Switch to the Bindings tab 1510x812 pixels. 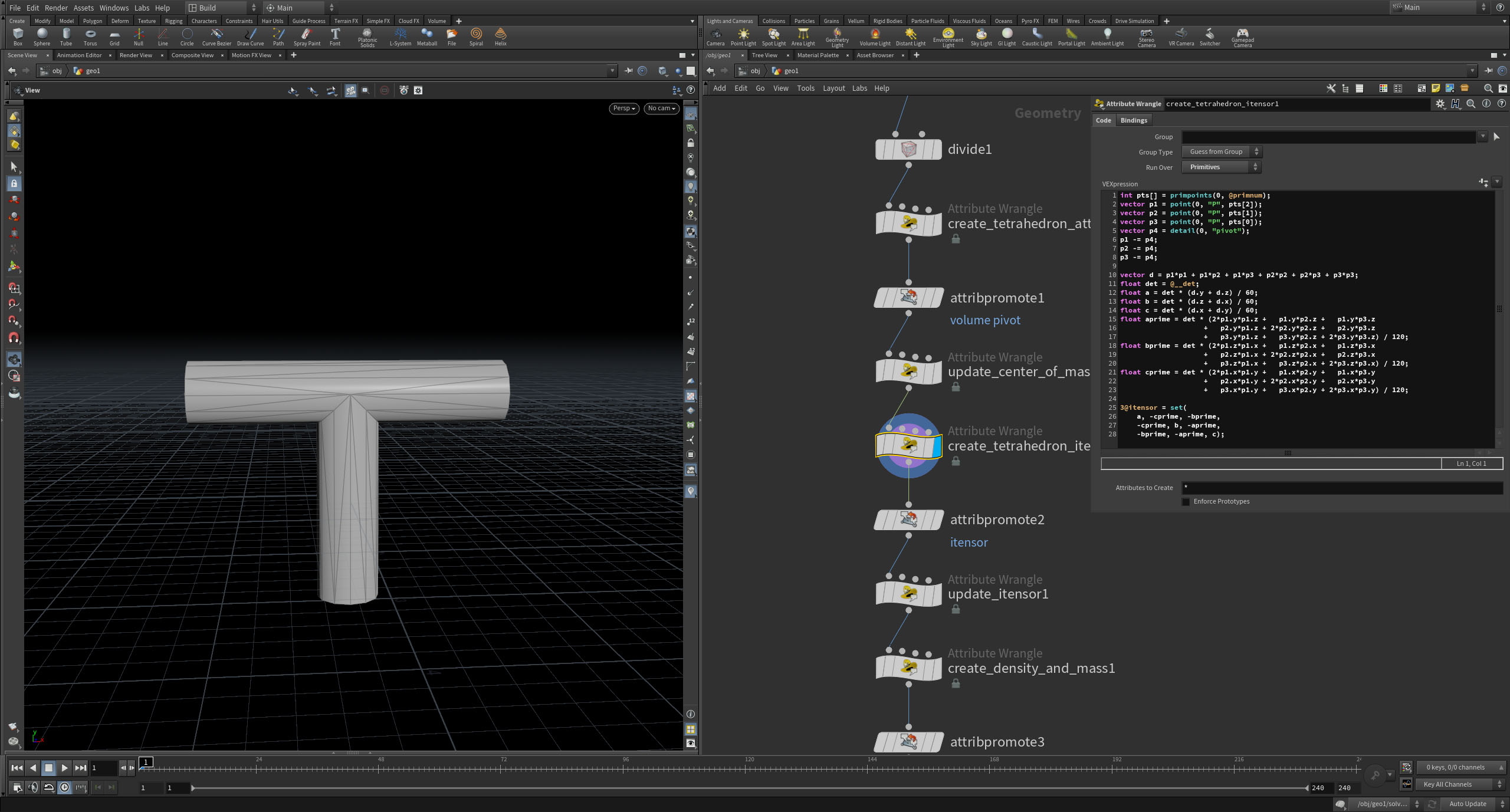click(1133, 120)
